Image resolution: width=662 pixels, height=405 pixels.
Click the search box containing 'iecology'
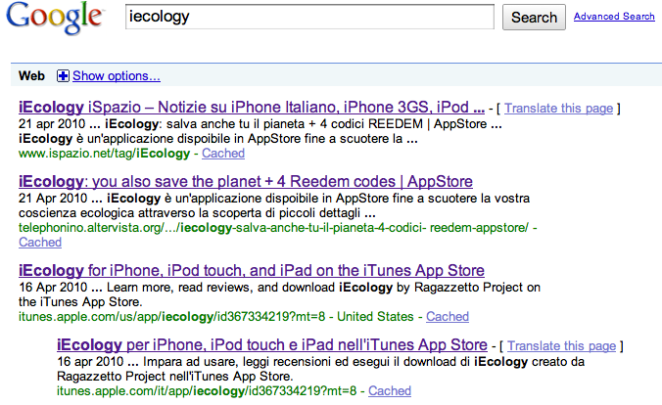308,17
